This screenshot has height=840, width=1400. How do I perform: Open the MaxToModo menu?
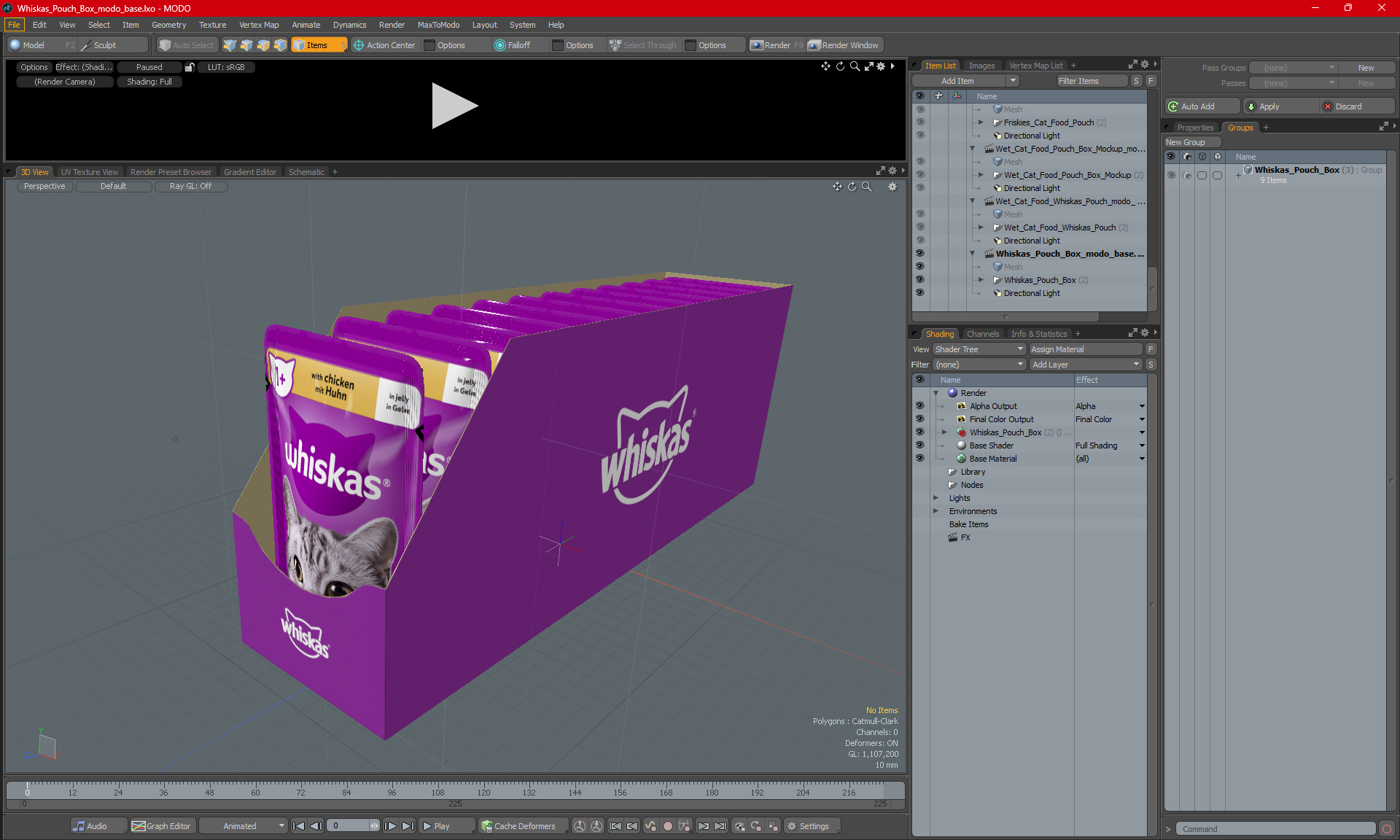tap(438, 25)
